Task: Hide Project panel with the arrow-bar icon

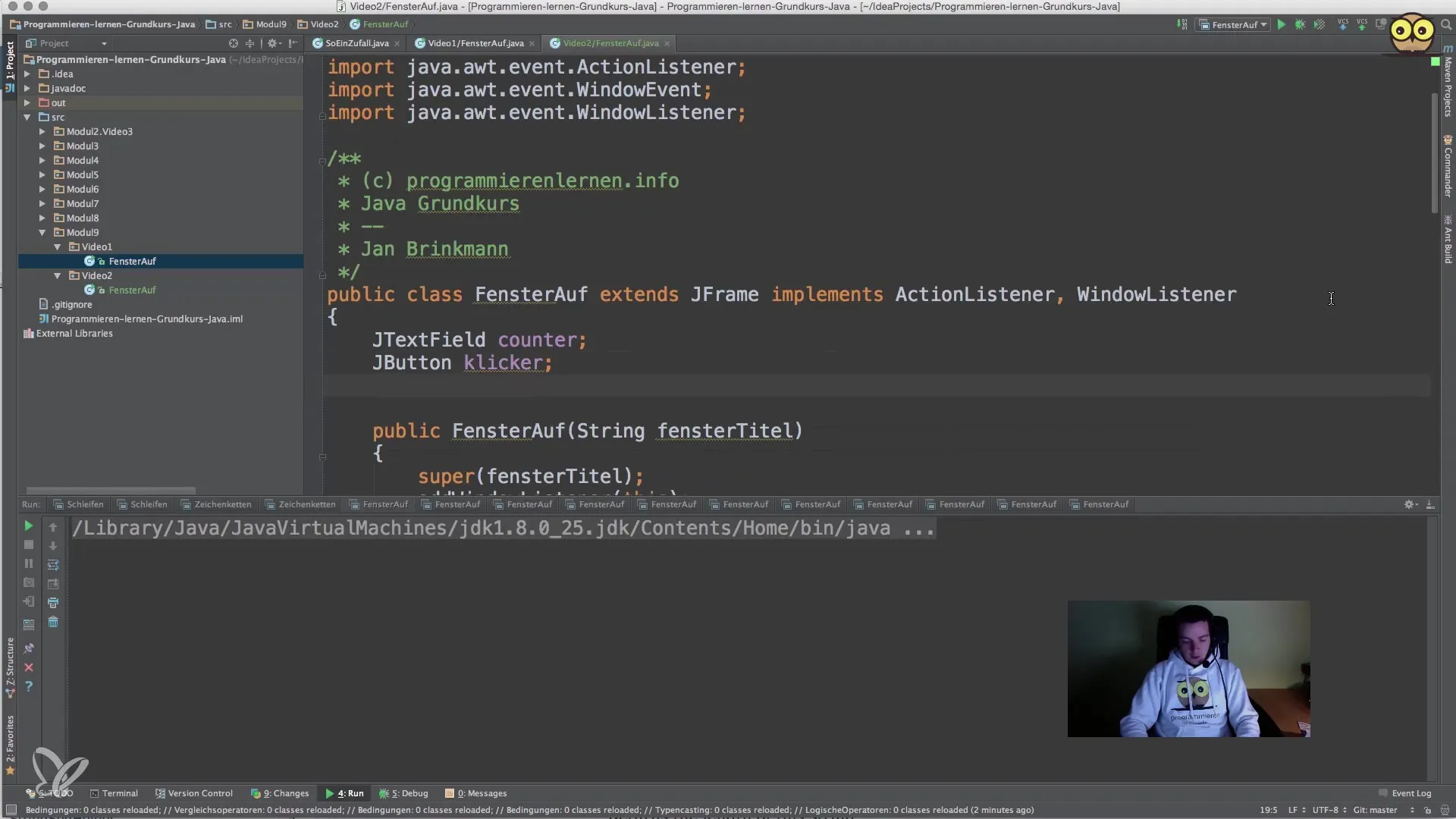Action: coord(293,43)
